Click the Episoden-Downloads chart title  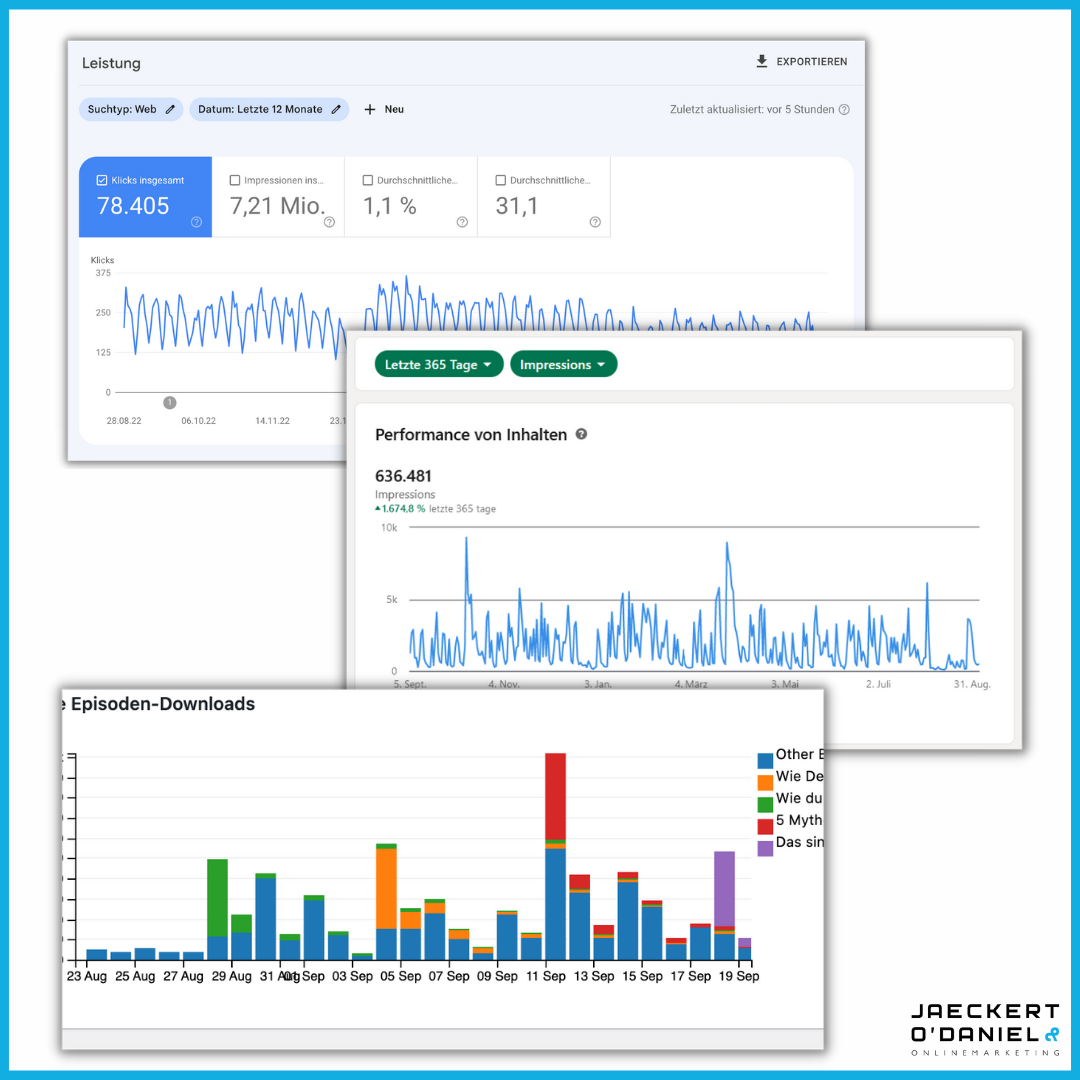click(x=163, y=704)
